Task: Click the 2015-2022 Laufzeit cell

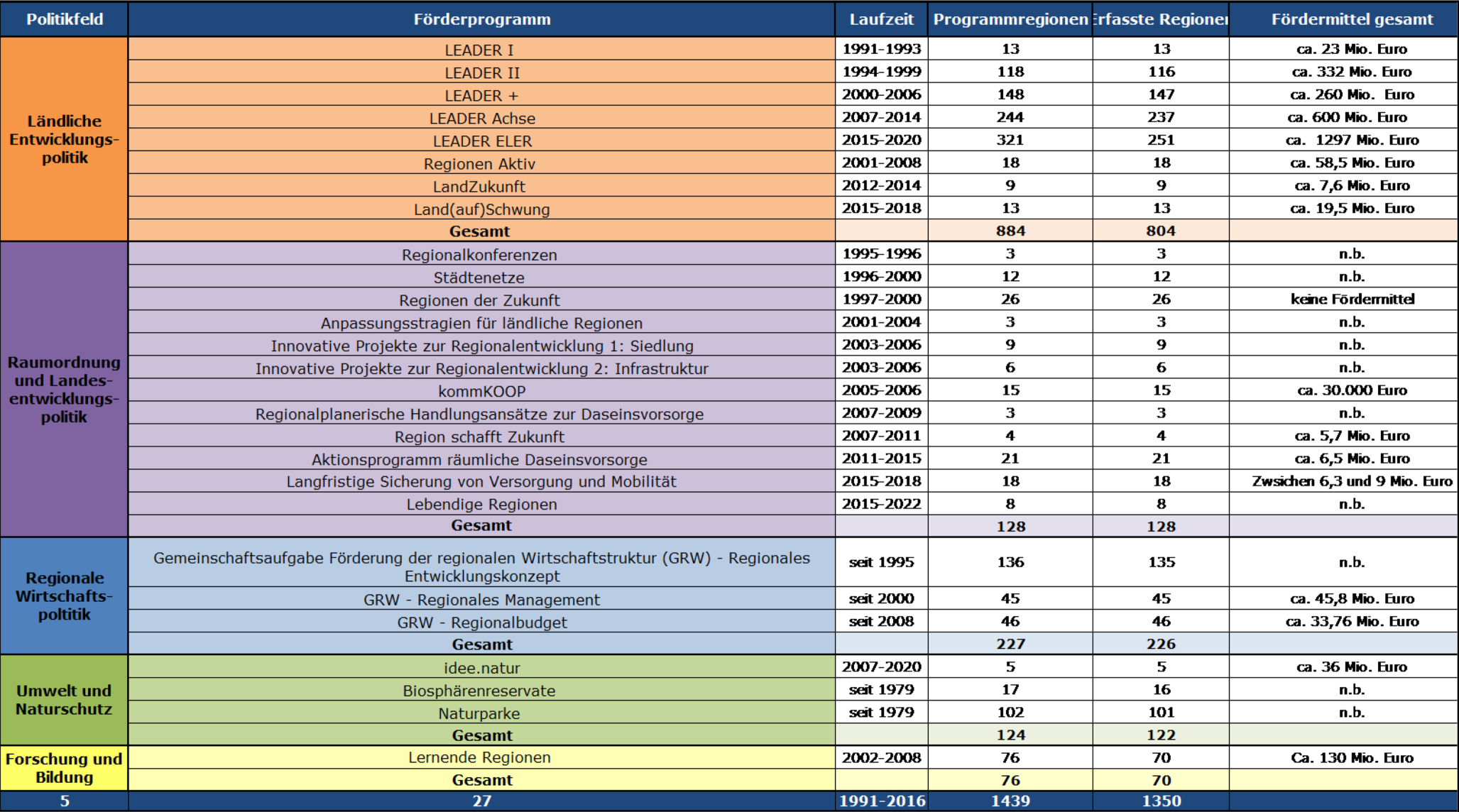Action: point(881,503)
